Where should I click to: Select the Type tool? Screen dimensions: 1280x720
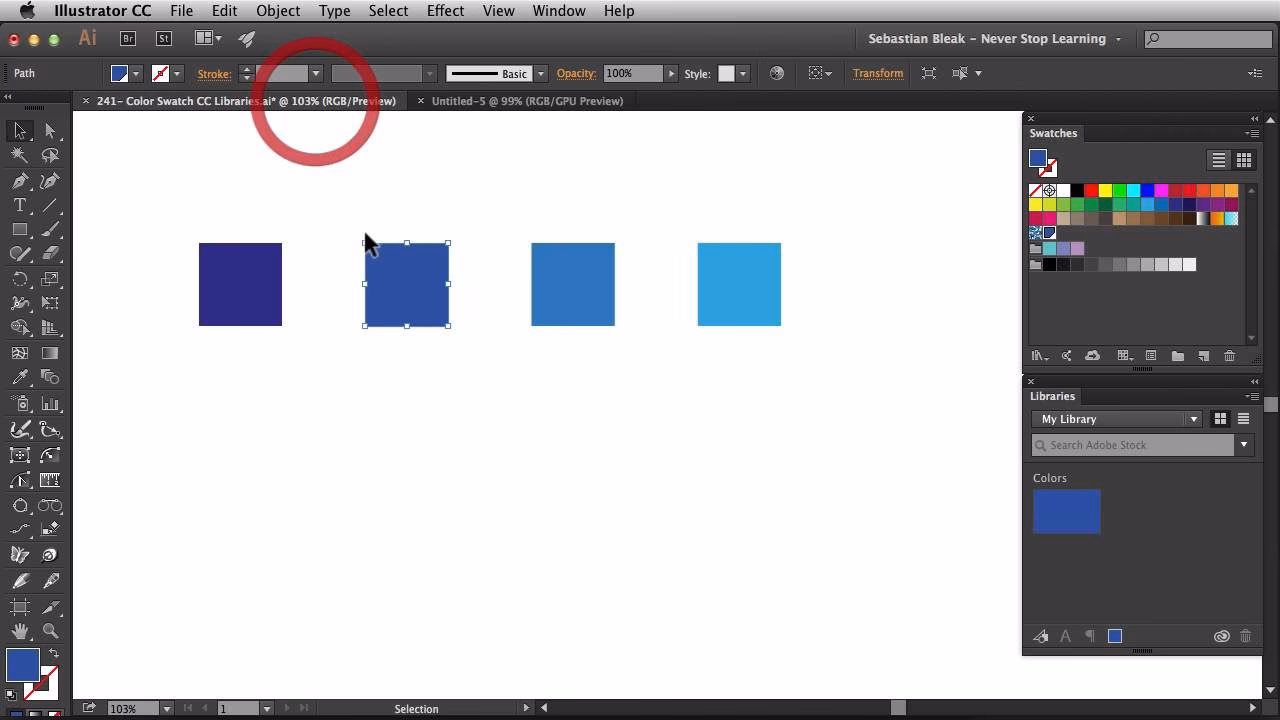point(18,204)
